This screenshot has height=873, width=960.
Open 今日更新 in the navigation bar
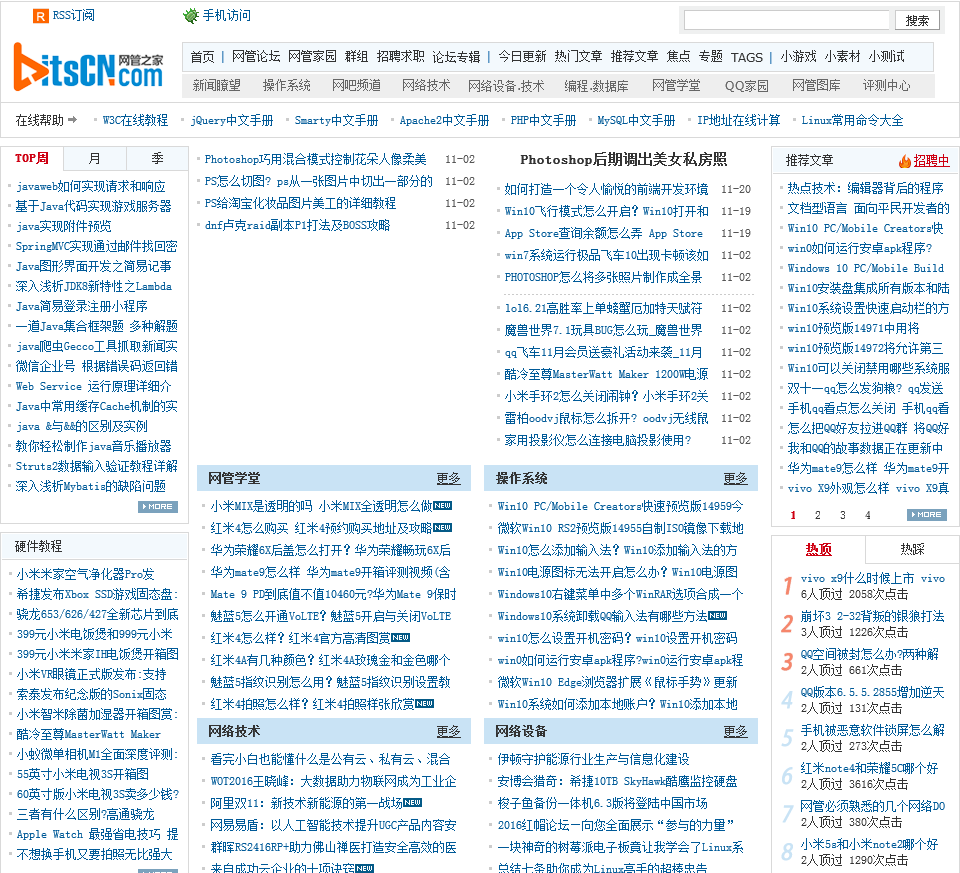point(522,57)
